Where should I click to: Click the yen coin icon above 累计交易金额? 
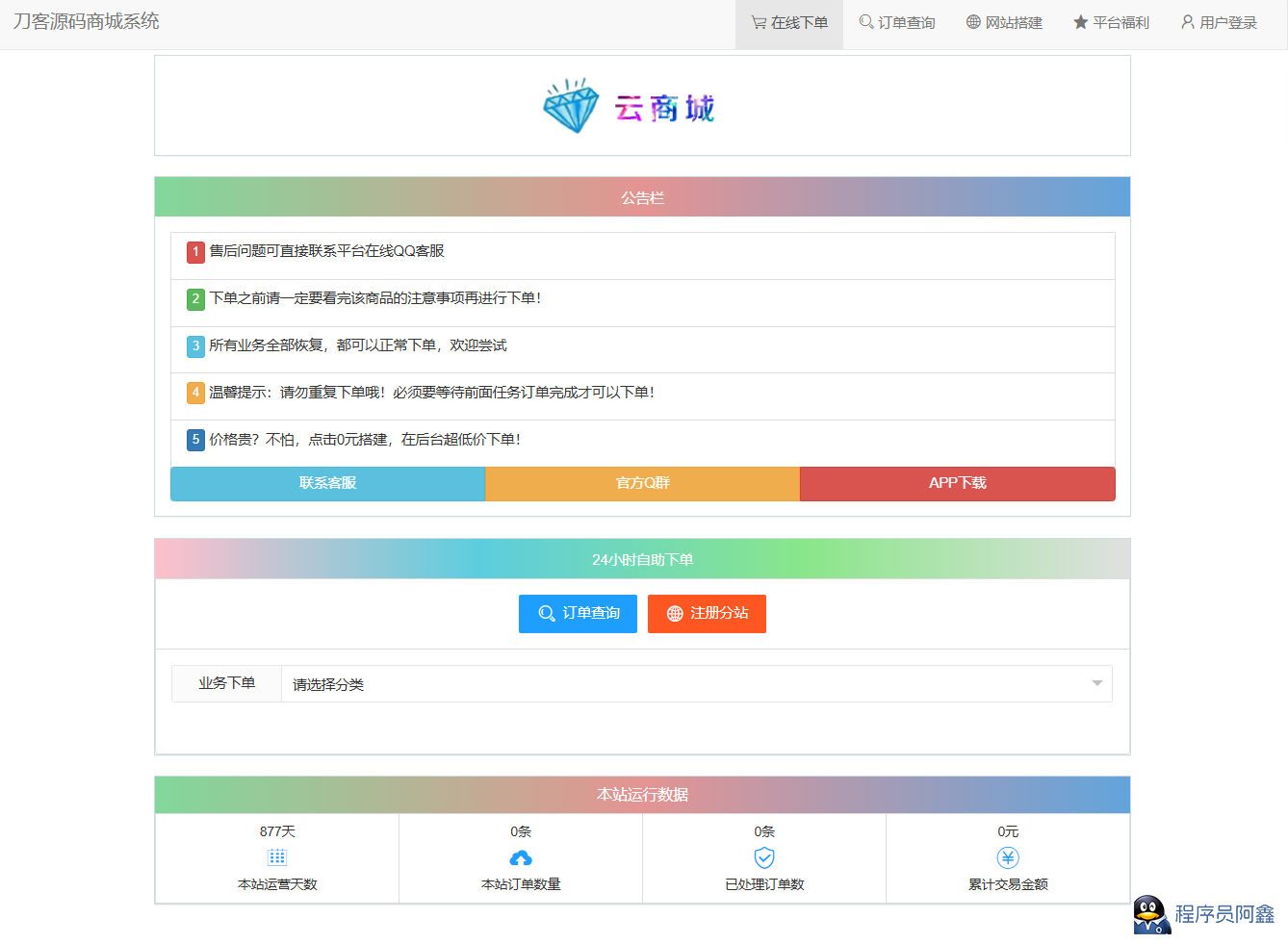1008,857
